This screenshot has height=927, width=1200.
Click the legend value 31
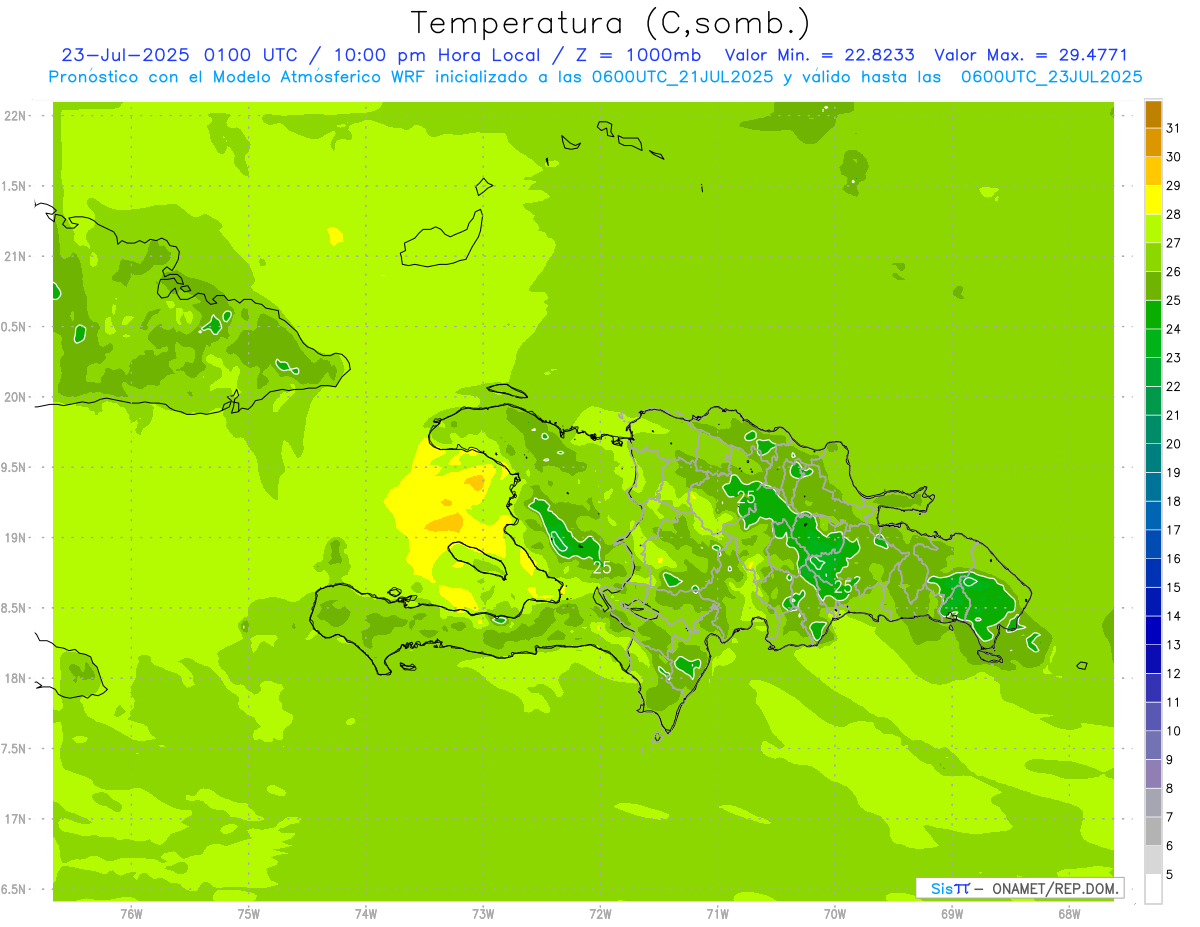click(x=1173, y=128)
